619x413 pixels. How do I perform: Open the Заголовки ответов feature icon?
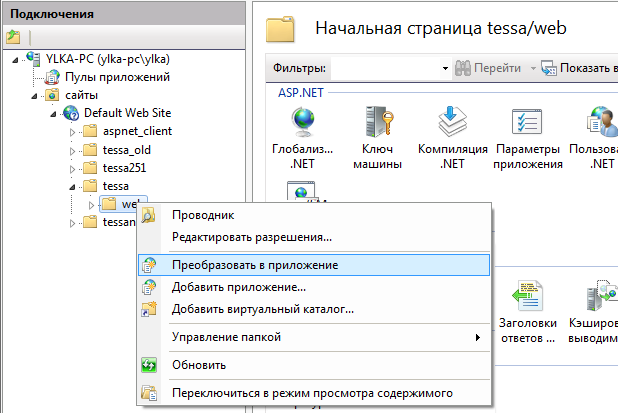[526, 300]
